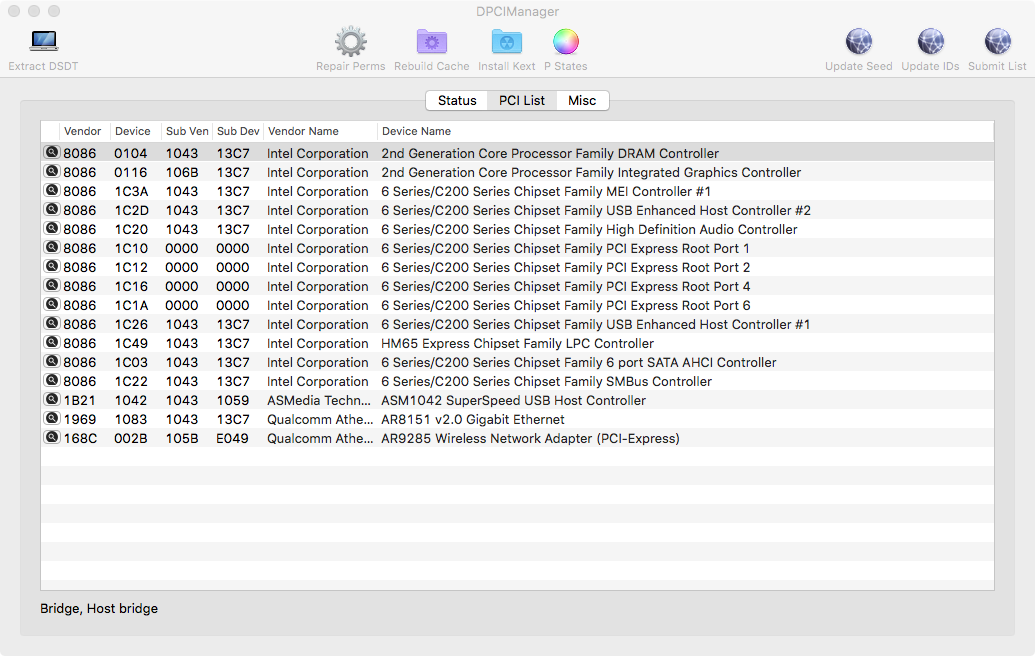Open the P States color wheel

pos(566,42)
